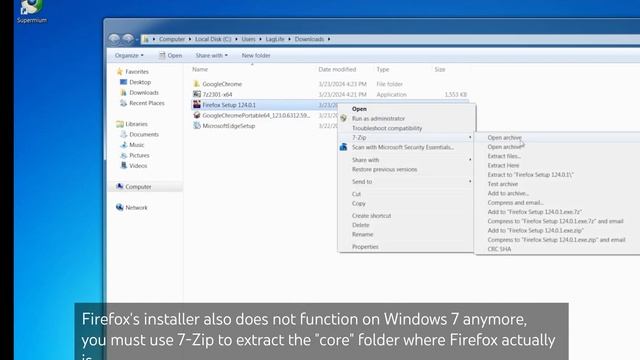Click the Computer breadcrumb in address bar

172,39
